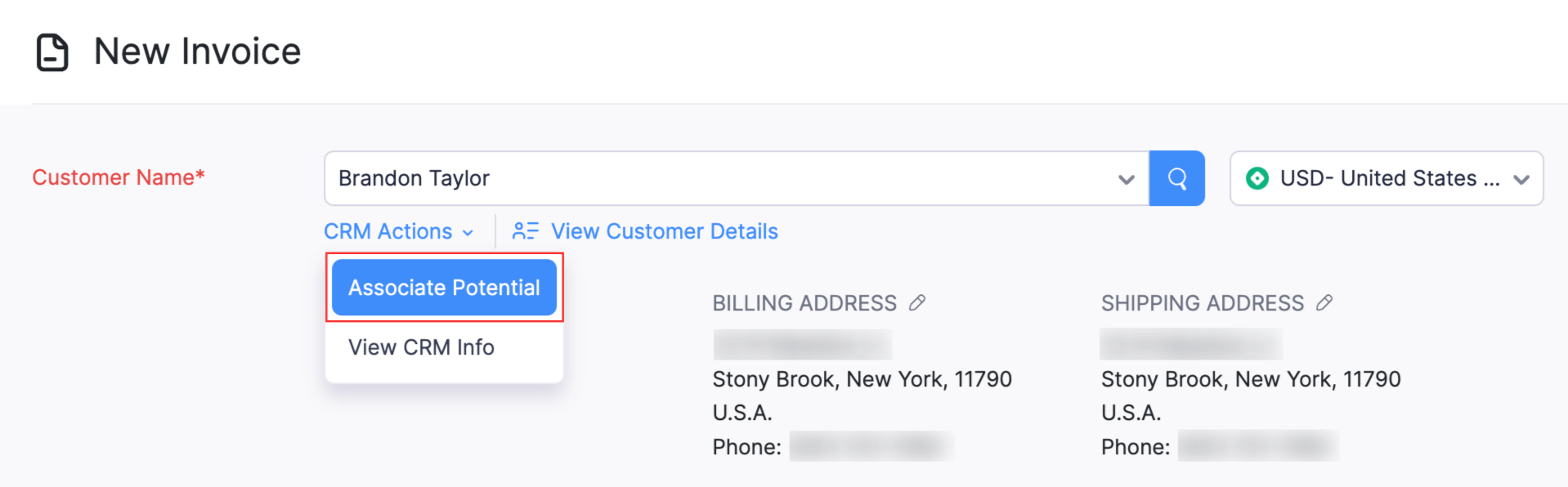Click the person icon beside View Customer Details
The width and height of the screenshot is (1568, 487).
tap(526, 230)
